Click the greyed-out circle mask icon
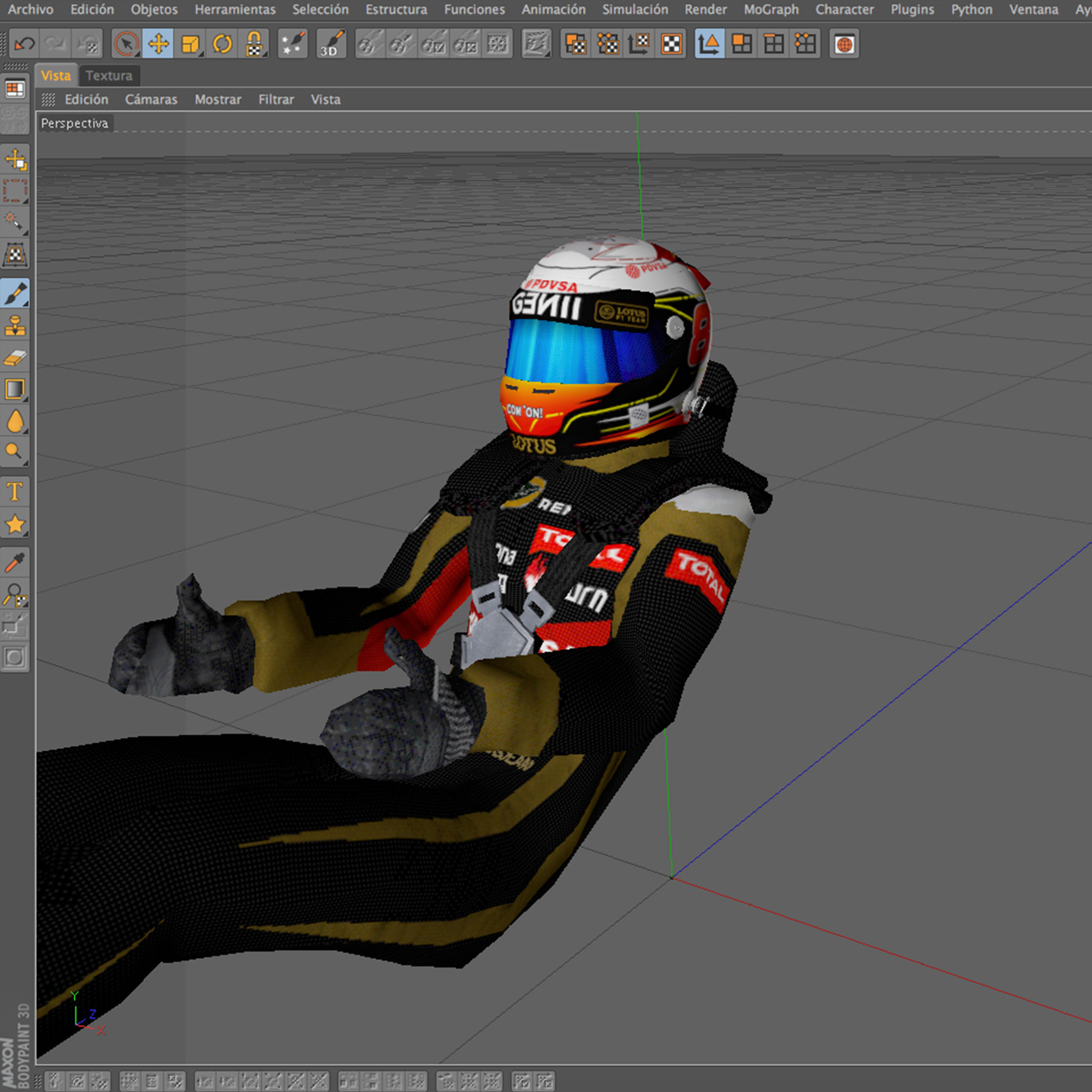 click(x=15, y=657)
